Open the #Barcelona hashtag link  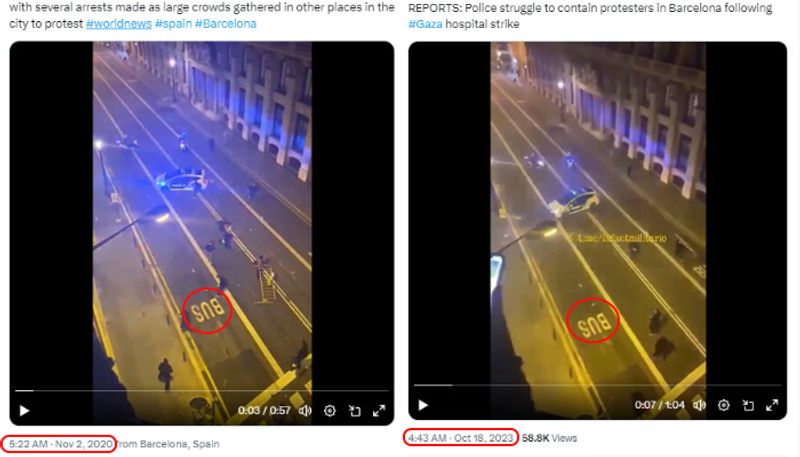click(226, 23)
